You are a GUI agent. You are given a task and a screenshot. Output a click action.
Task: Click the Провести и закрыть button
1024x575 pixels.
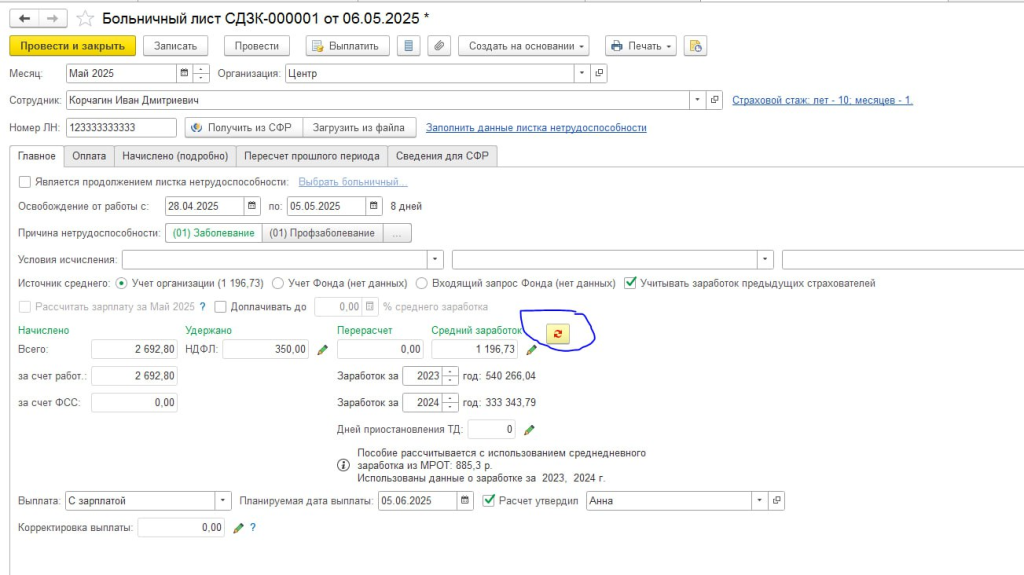[72, 46]
